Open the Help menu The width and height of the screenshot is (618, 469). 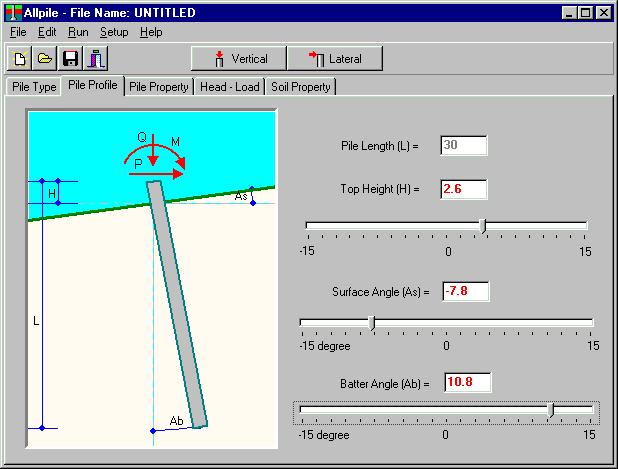151,32
